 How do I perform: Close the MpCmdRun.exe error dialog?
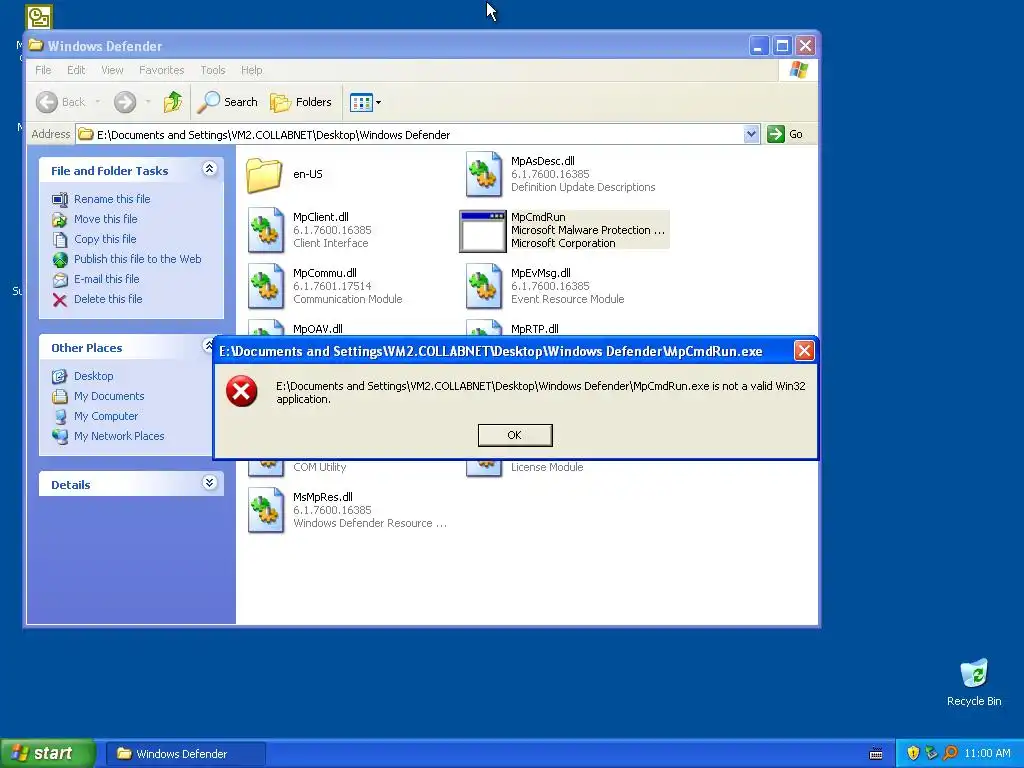(804, 351)
